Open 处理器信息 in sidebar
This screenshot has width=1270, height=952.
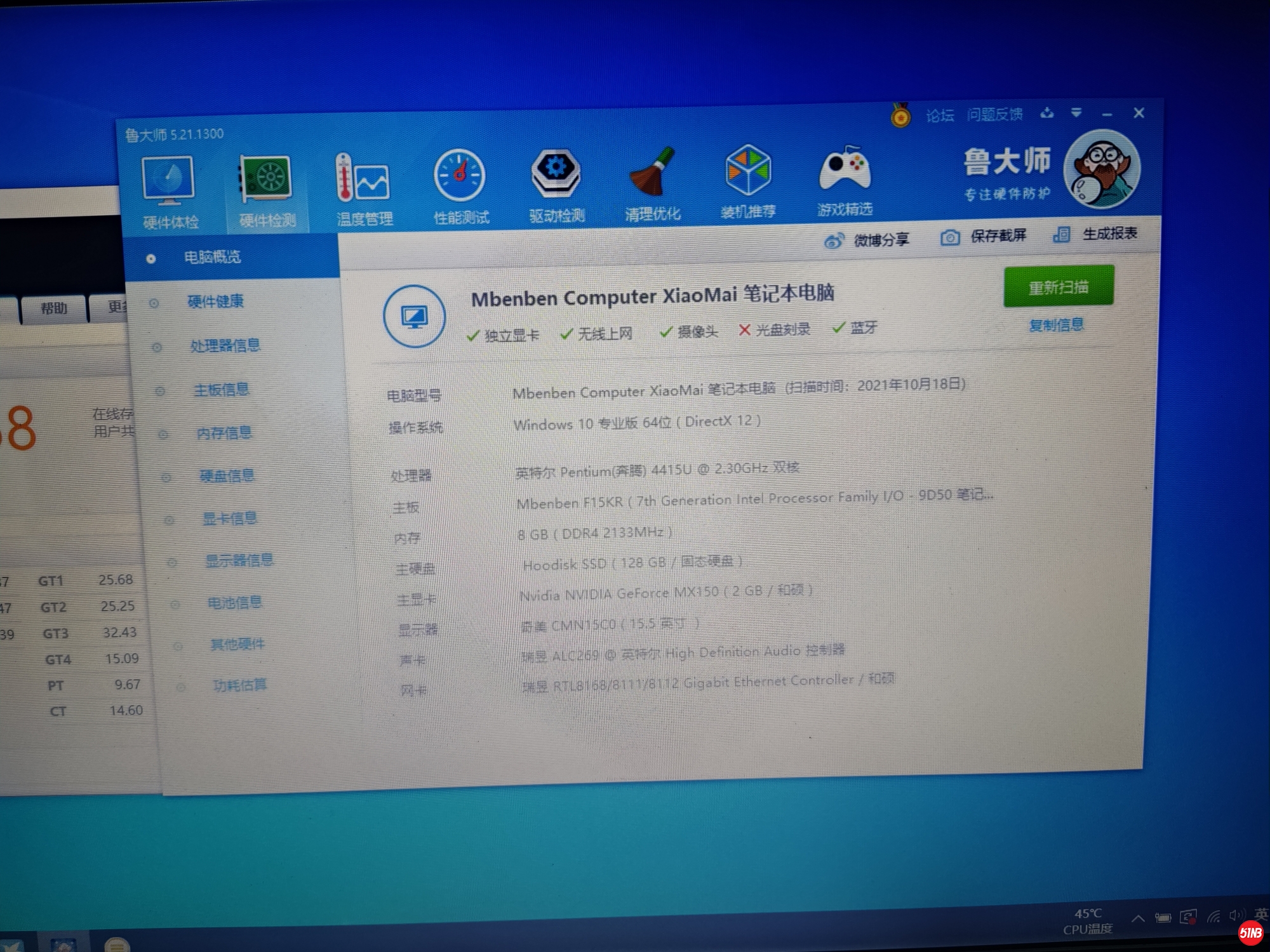(225, 345)
